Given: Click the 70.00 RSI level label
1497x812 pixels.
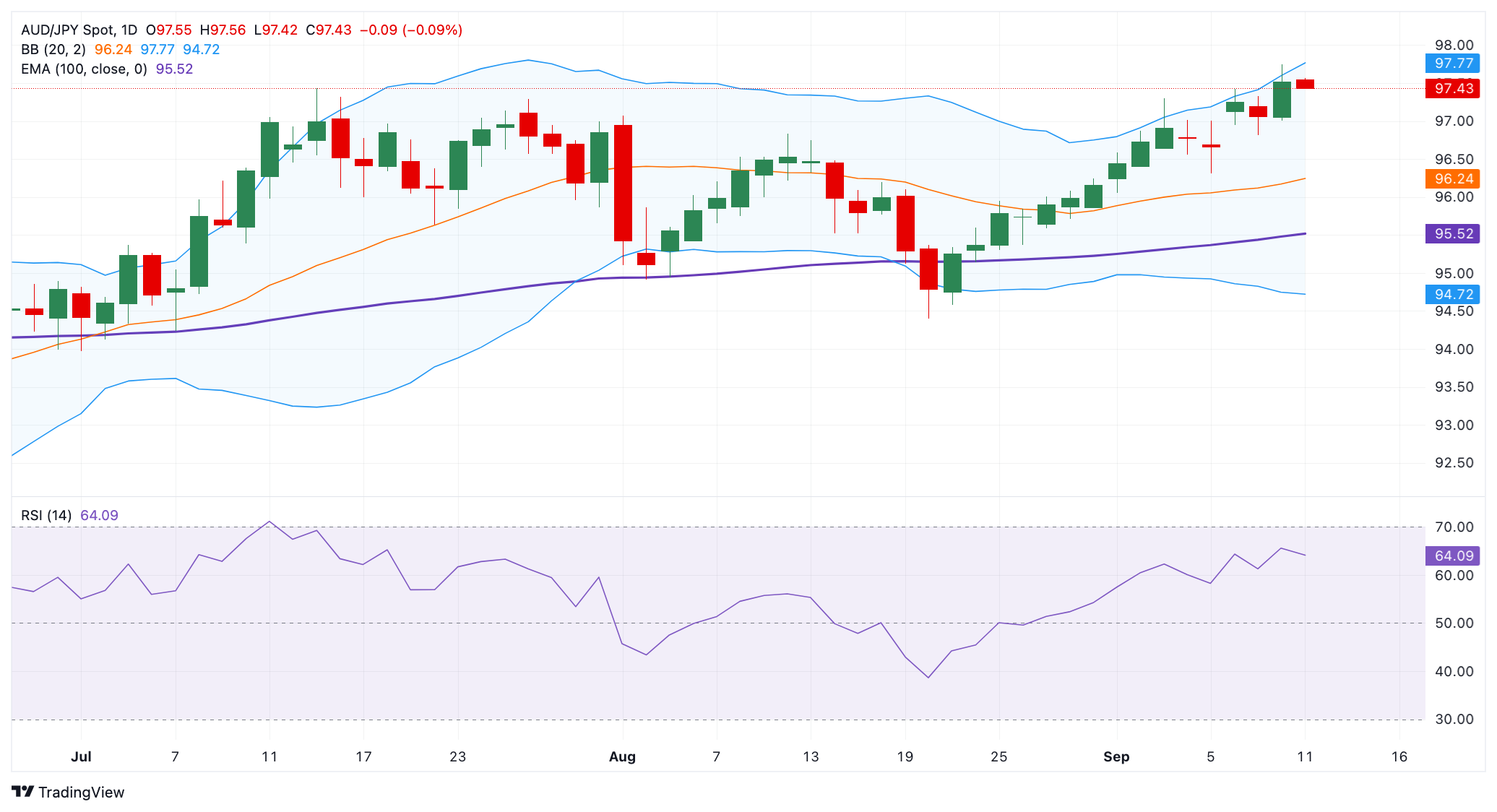Looking at the screenshot, I should (x=1454, y=527).
